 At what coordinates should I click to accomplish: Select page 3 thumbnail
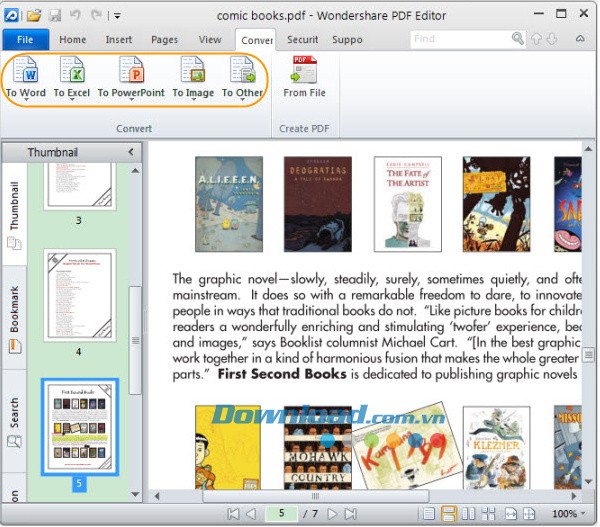[x=80, y=186]
